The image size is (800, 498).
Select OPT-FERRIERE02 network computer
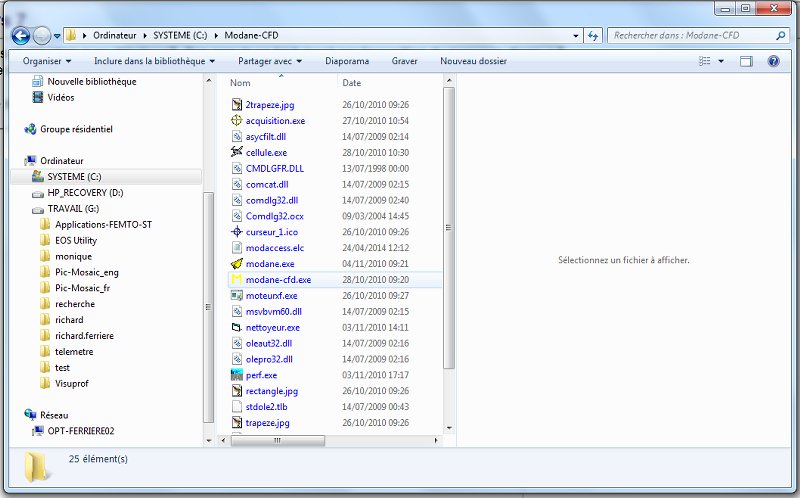pyautogui.click(x=81, y=431)
